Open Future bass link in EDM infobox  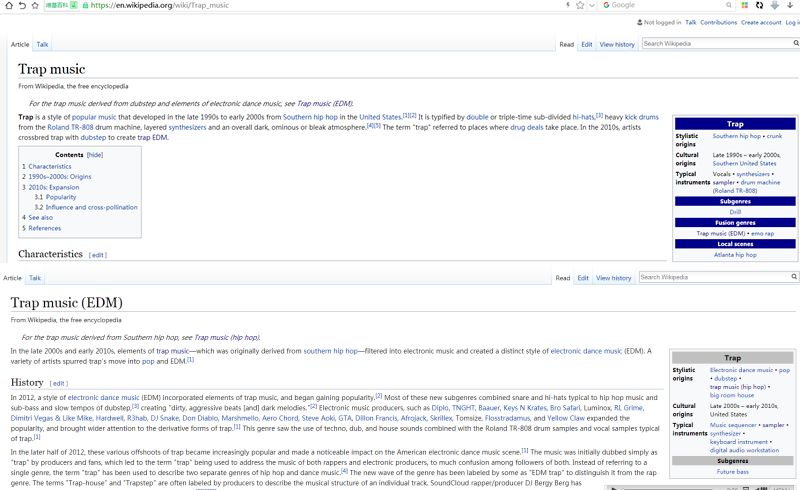pos(732,472)
